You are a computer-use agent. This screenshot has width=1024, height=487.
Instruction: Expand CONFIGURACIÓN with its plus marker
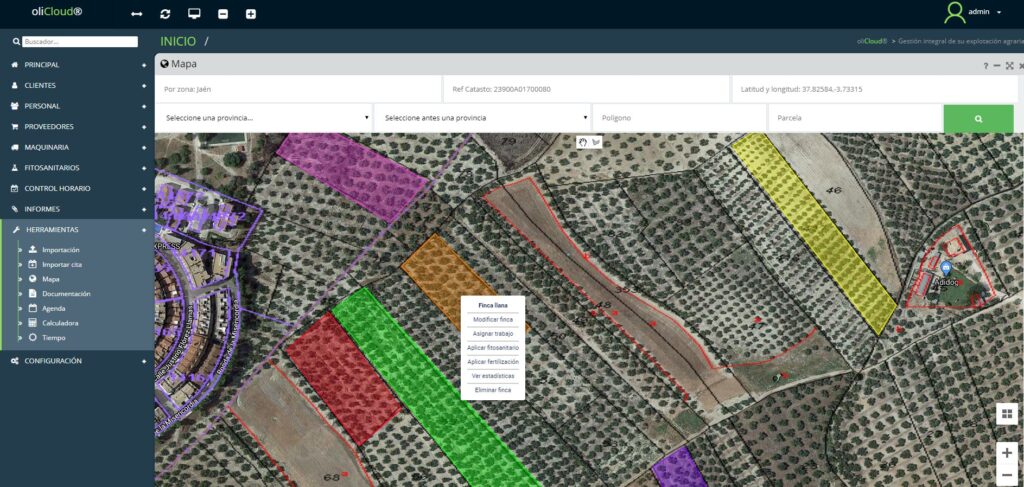[144, 360]
